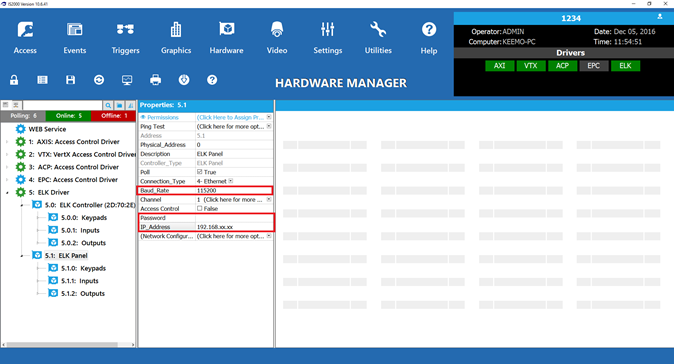Open the Permissions row dropdown button
The image size is (674, 364).
[269, 117]
